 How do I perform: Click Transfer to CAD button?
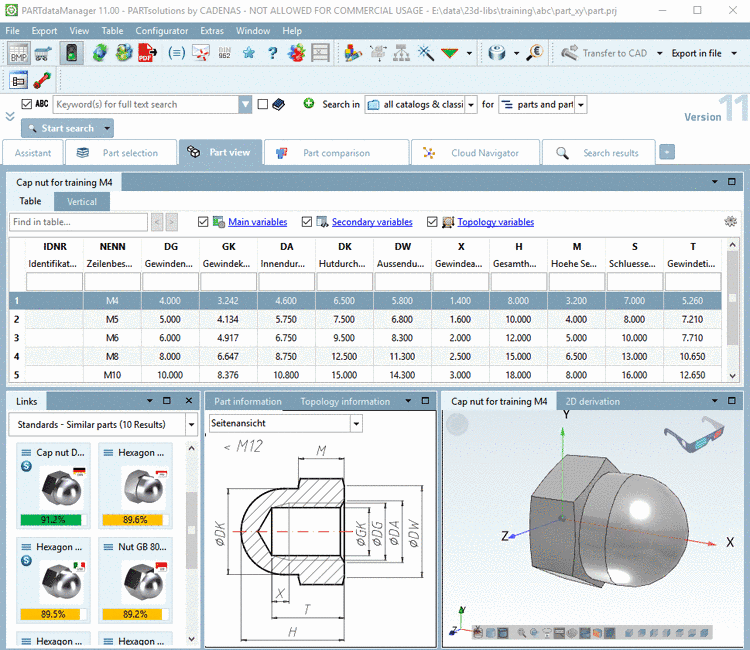pos(603,53)
